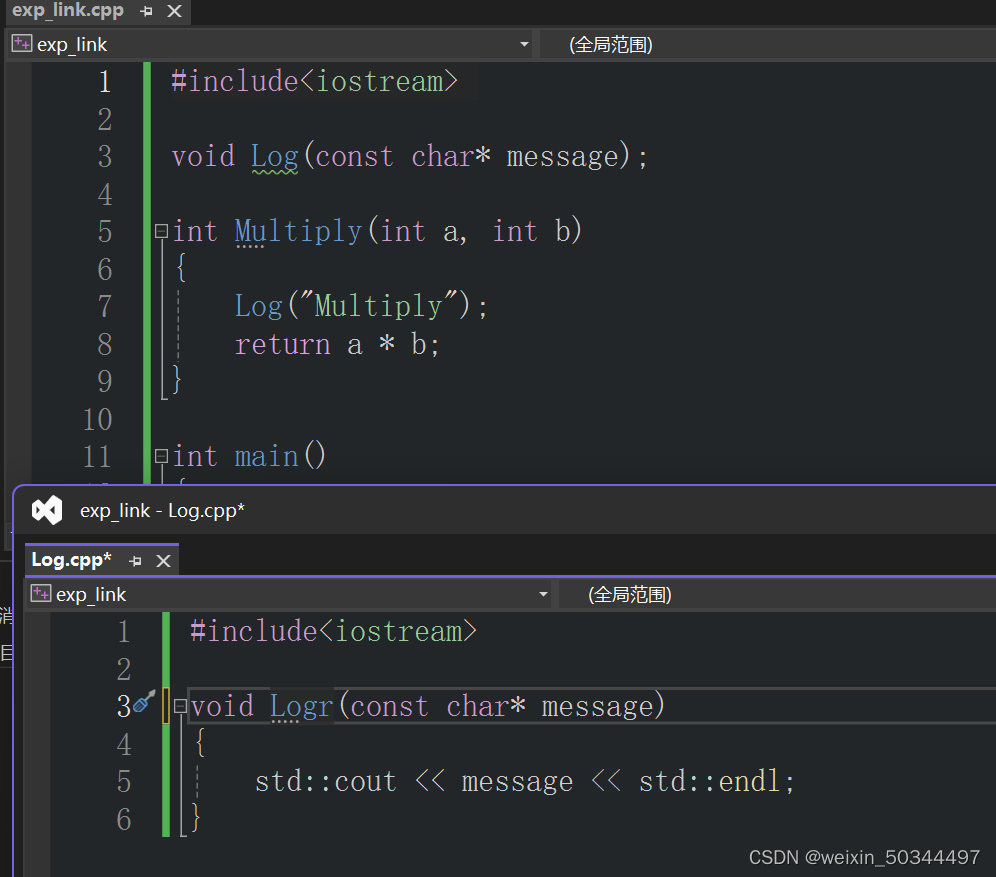Open the exp_link project navigation dropdown

[524, 44]
